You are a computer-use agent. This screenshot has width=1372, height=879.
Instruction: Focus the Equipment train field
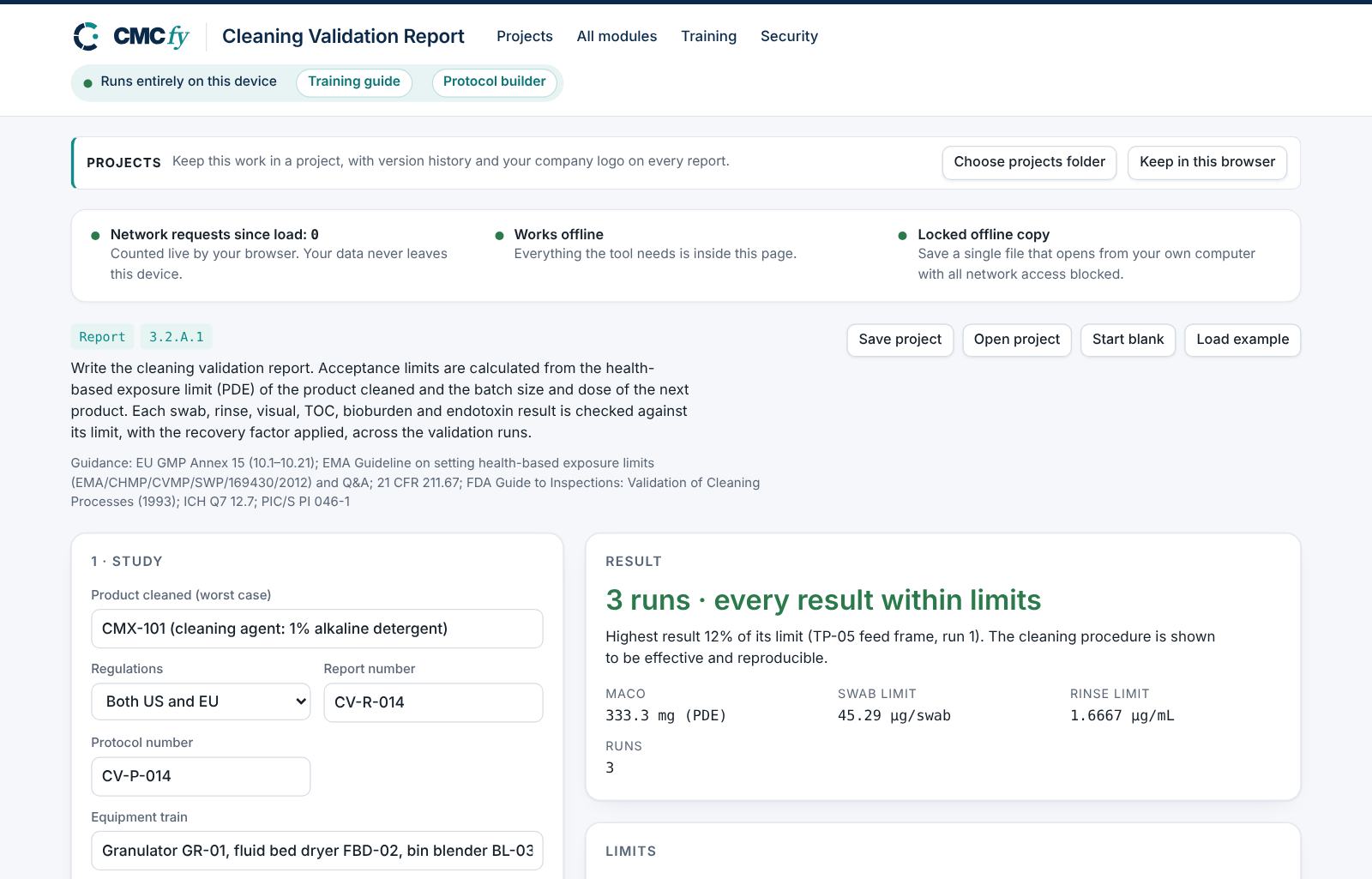click(317, 851)
